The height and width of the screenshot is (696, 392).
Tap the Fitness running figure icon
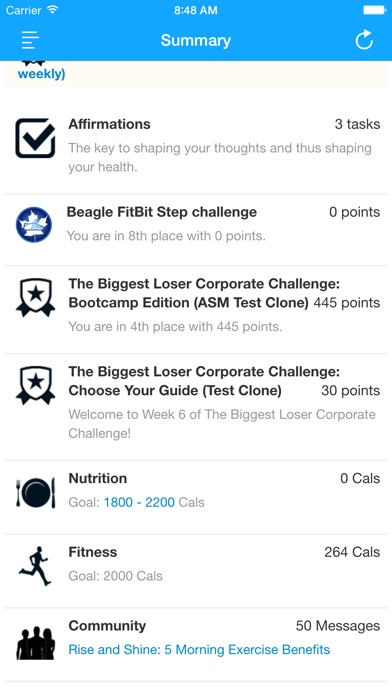point(36,566)
